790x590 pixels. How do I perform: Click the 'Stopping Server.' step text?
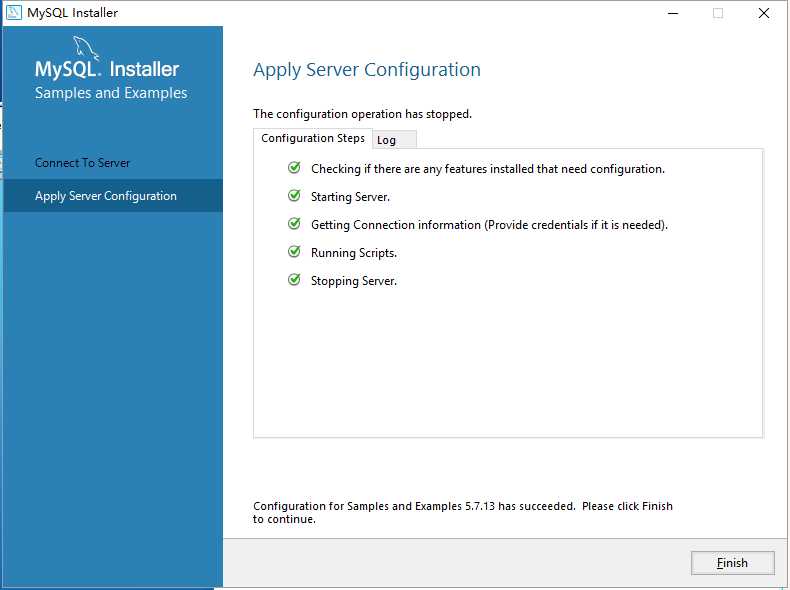(354, 281)
